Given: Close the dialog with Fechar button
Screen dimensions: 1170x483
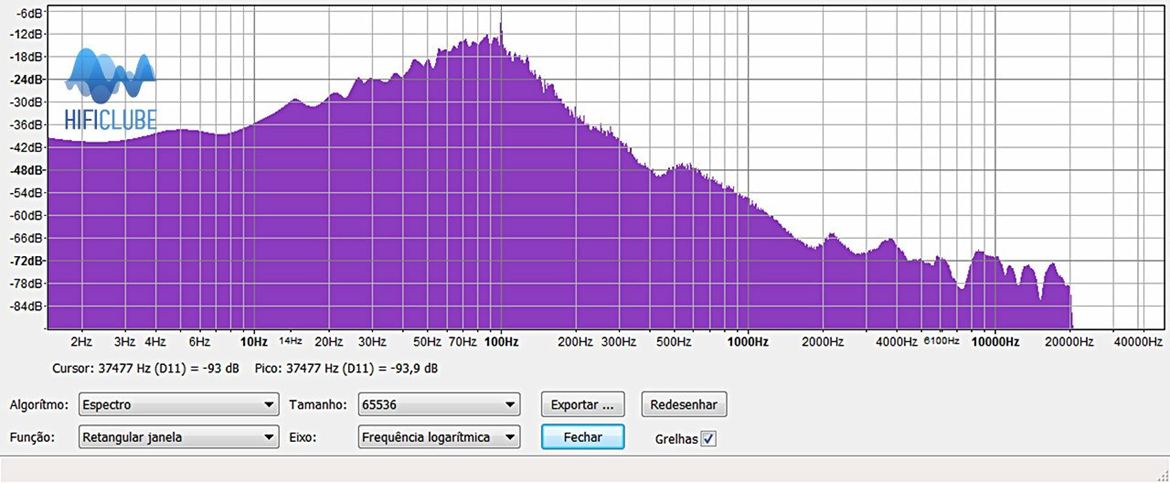Looking at the screenshot, I should click(x=583, y=437).
